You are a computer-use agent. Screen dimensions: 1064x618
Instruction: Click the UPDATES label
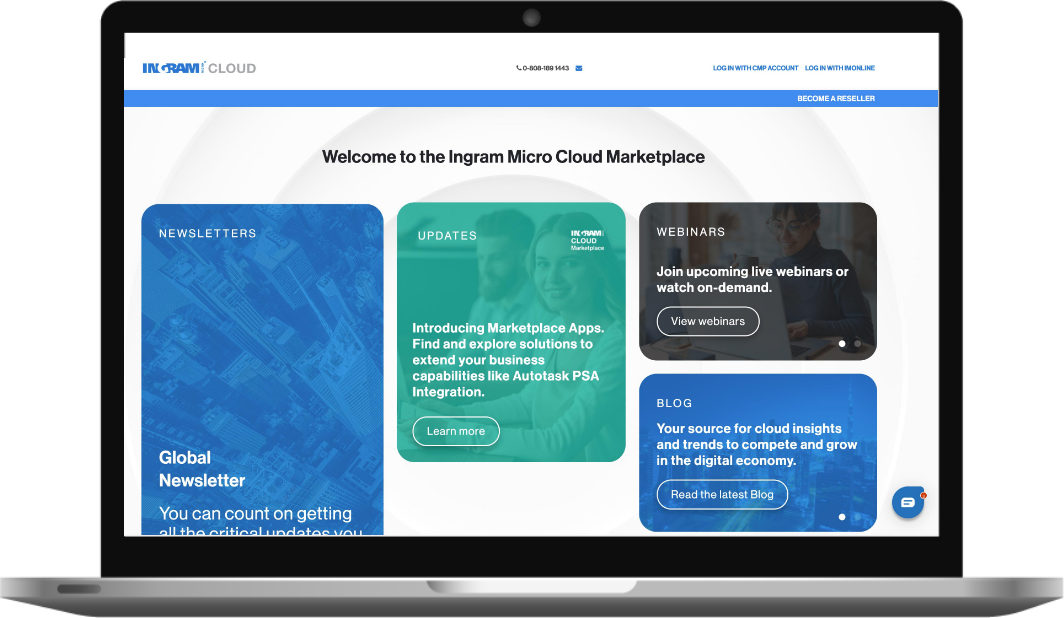coord(447,236)
